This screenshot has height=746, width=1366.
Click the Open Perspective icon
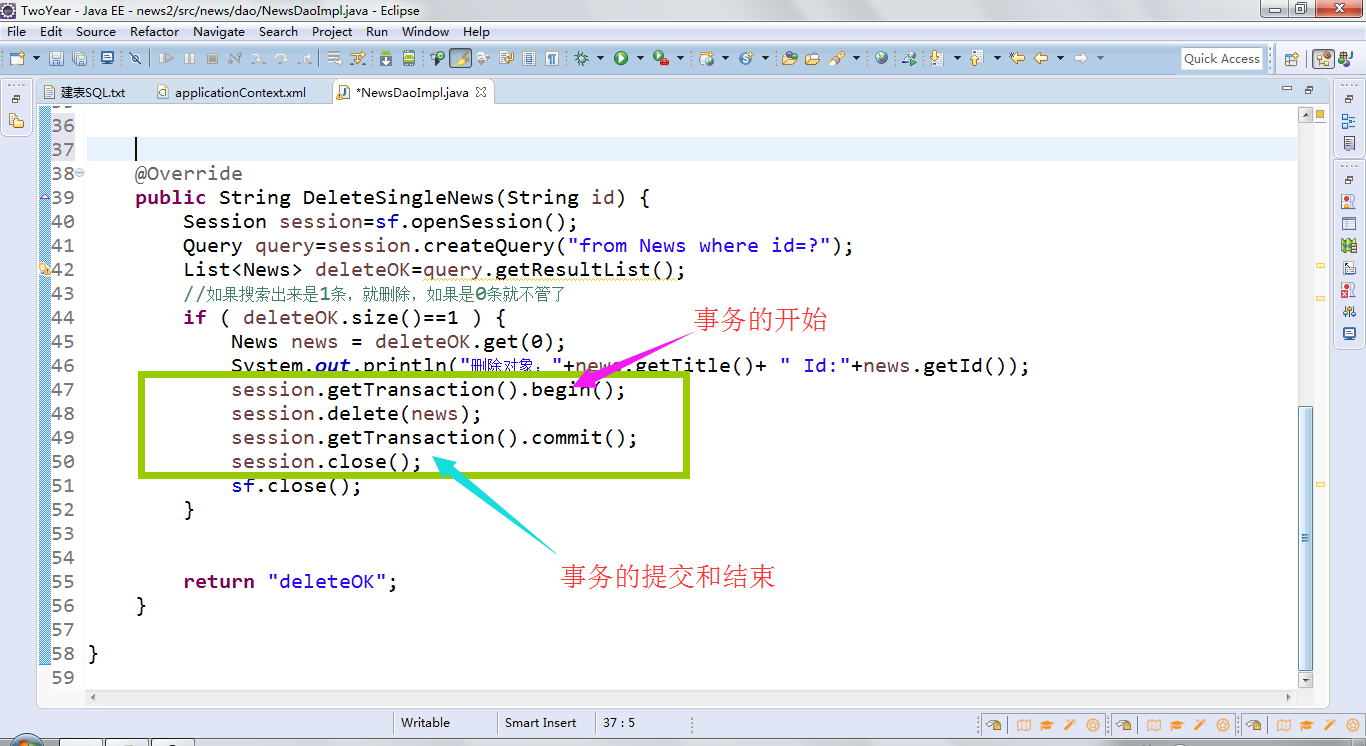1291,58
